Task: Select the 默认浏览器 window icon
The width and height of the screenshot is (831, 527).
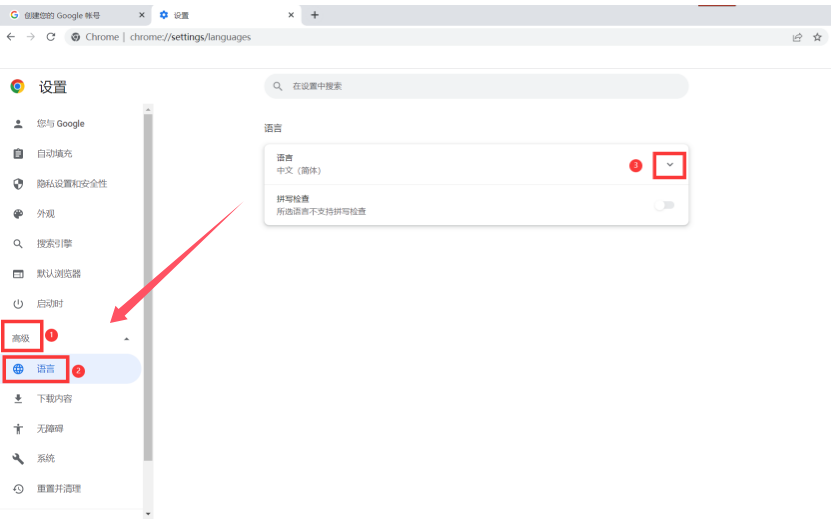Action: (18, 274)
